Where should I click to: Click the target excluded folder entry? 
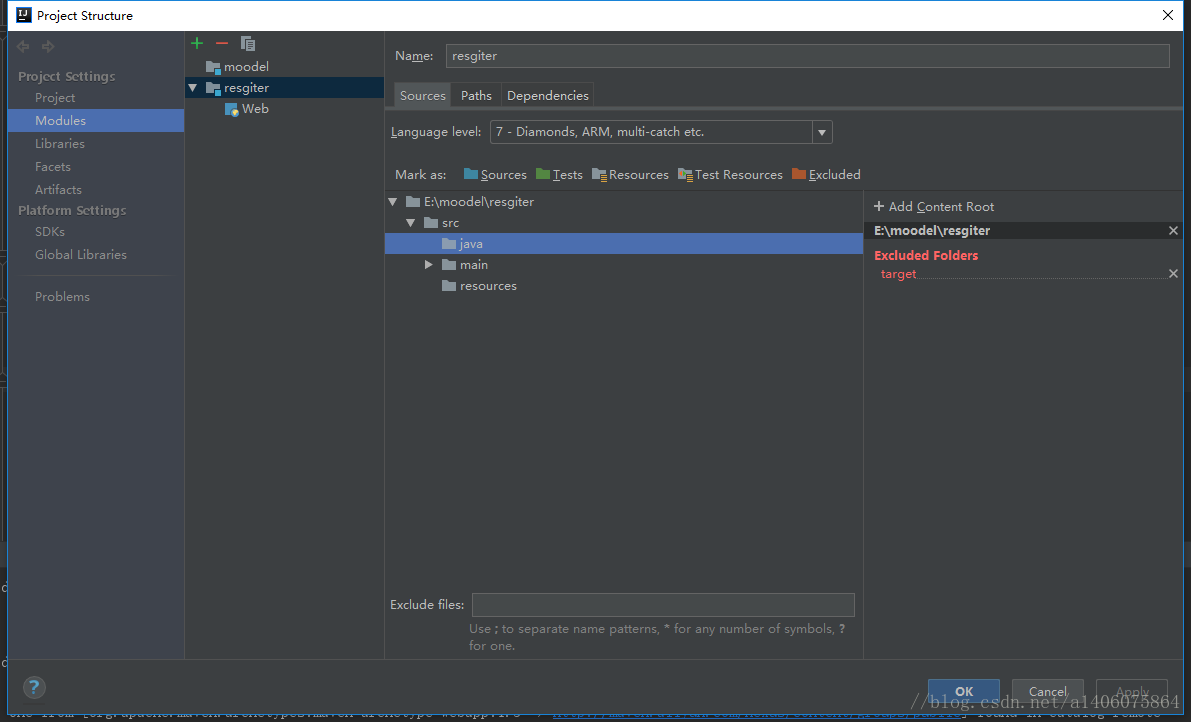pos(899,274)
